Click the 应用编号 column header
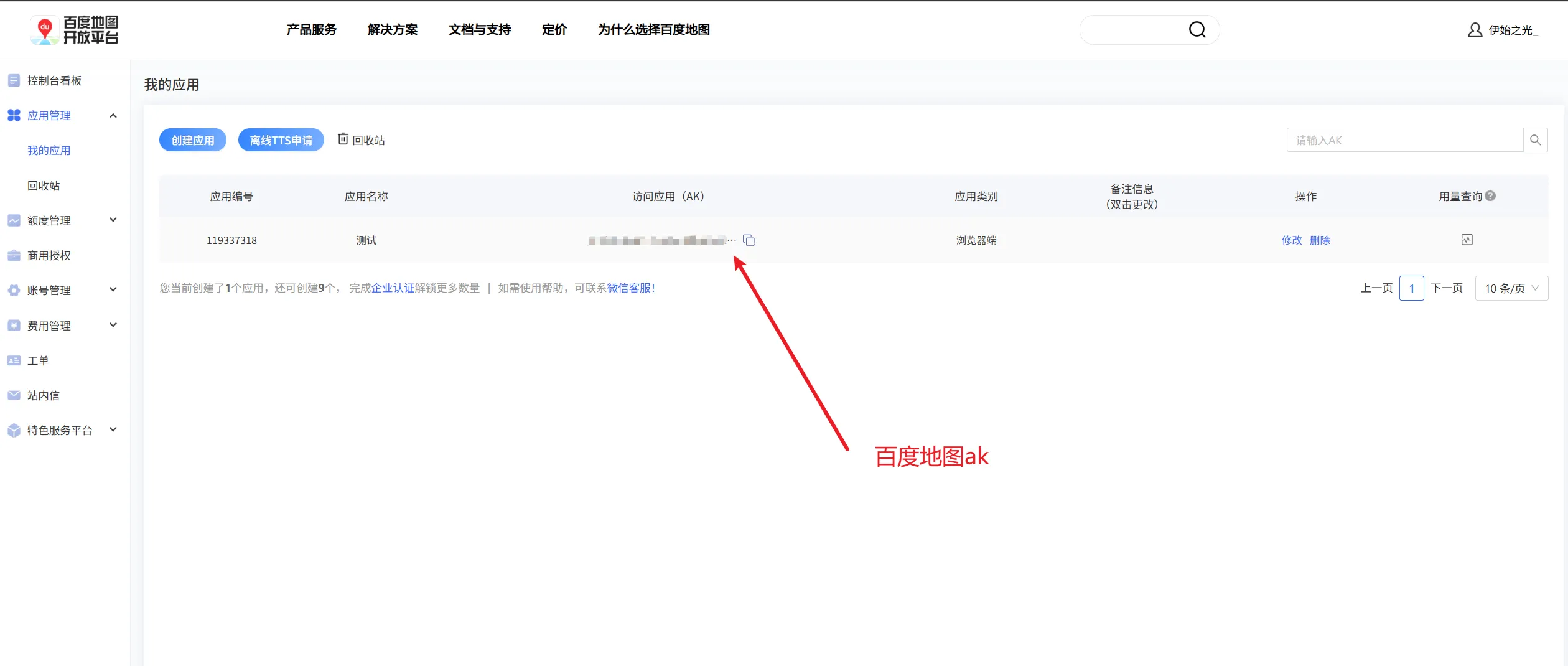 coord(231,196)
